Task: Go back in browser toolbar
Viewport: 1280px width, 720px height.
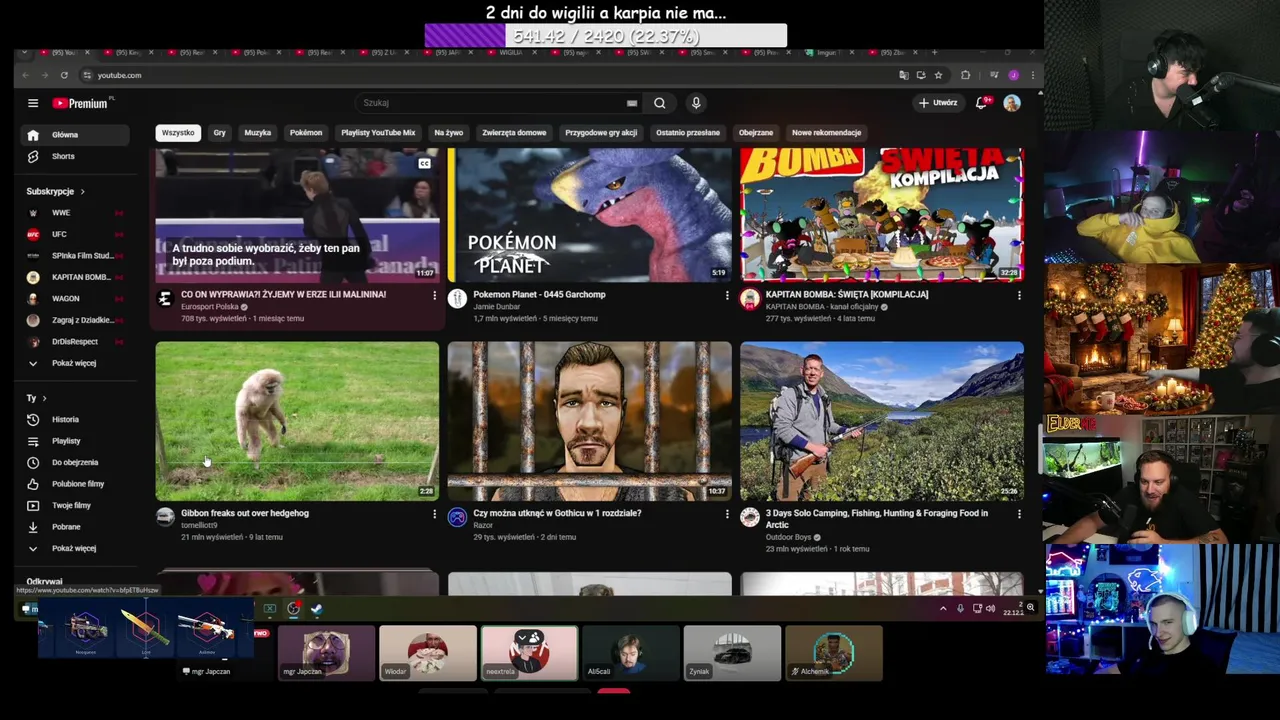Action: 26,75
